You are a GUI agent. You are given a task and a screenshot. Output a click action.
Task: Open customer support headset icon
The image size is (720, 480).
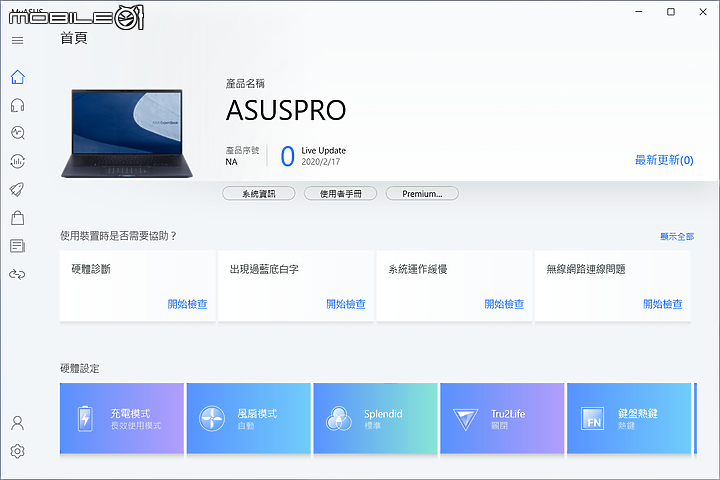(17, 105)
